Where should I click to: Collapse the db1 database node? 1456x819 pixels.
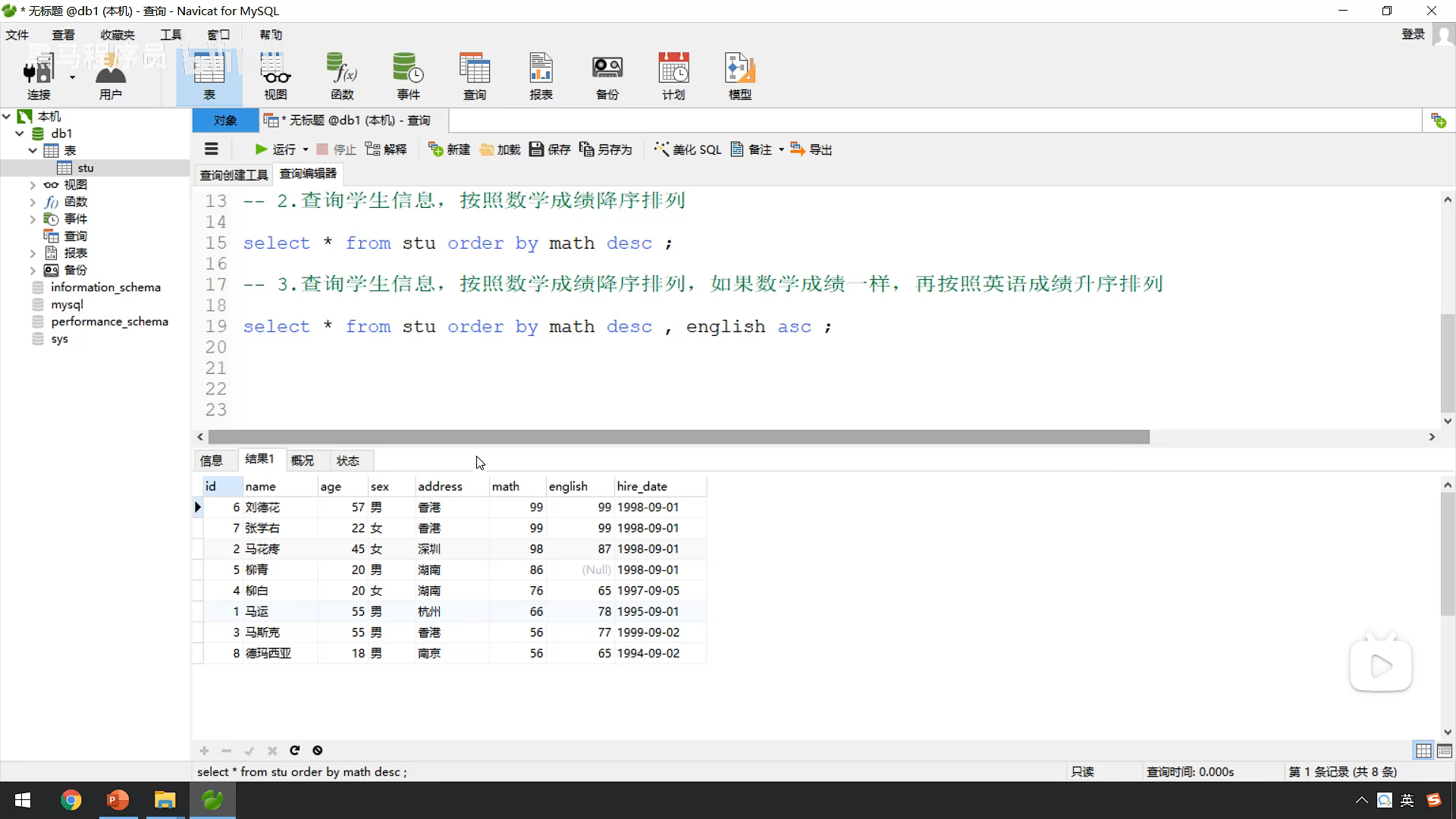20,133
